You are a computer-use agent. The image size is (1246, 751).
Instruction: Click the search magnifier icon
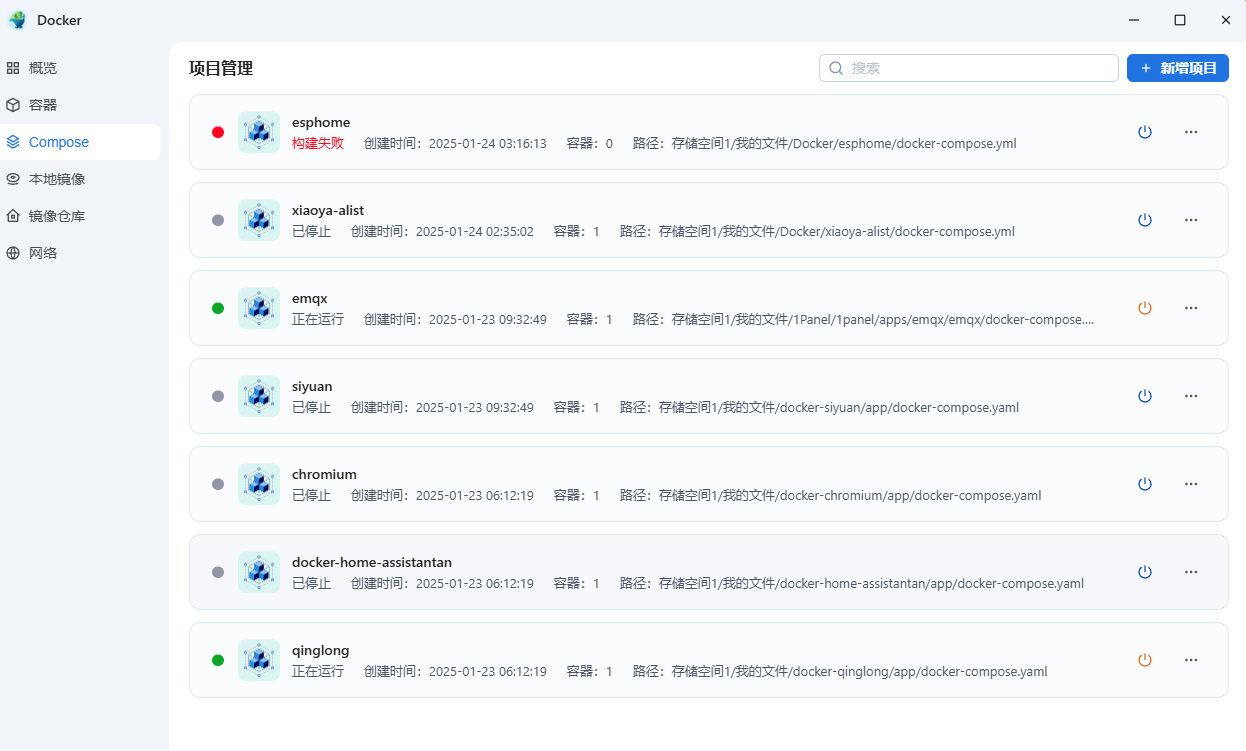(836, 68)
